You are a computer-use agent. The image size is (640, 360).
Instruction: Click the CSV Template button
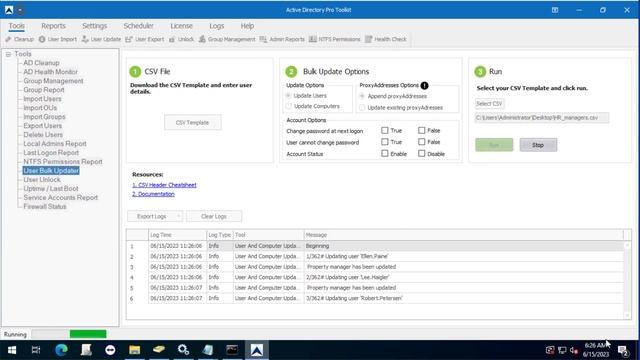192,122
